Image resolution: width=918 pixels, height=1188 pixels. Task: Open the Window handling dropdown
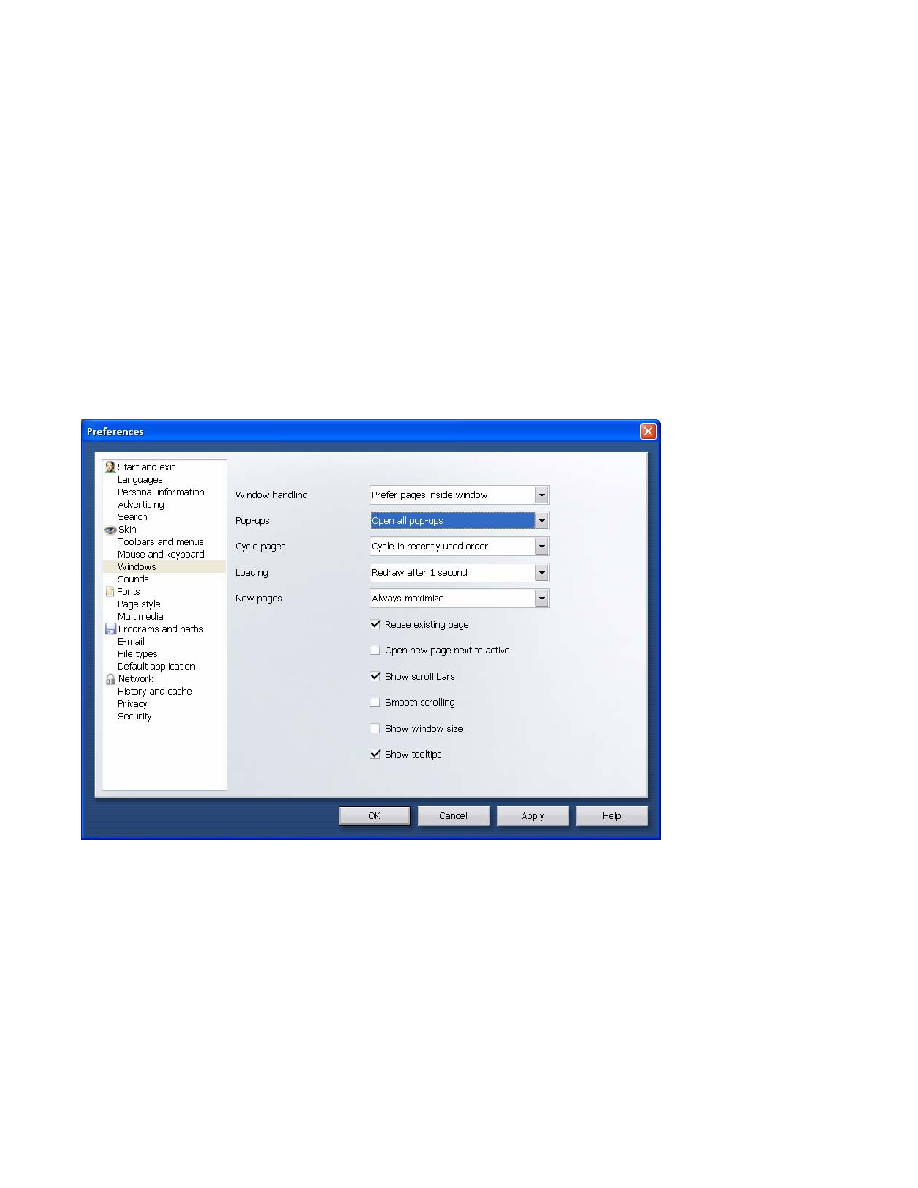(459, 495)
